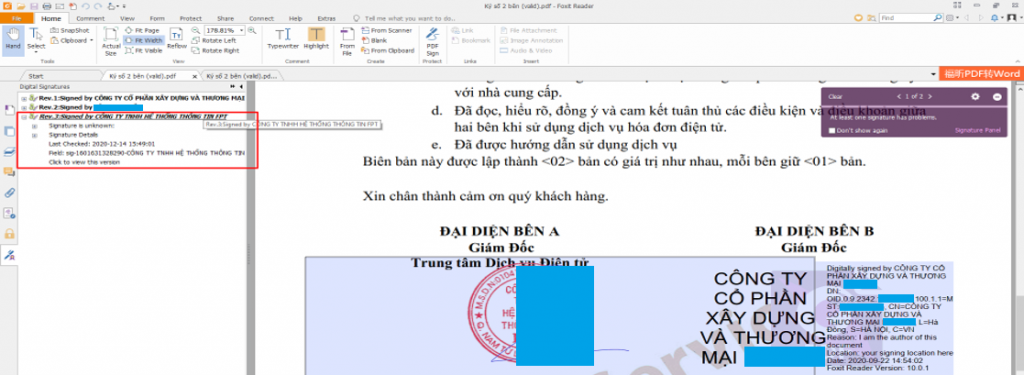Select the Typewriter tool
This screenshot has height=375, width=1024.
282,39
